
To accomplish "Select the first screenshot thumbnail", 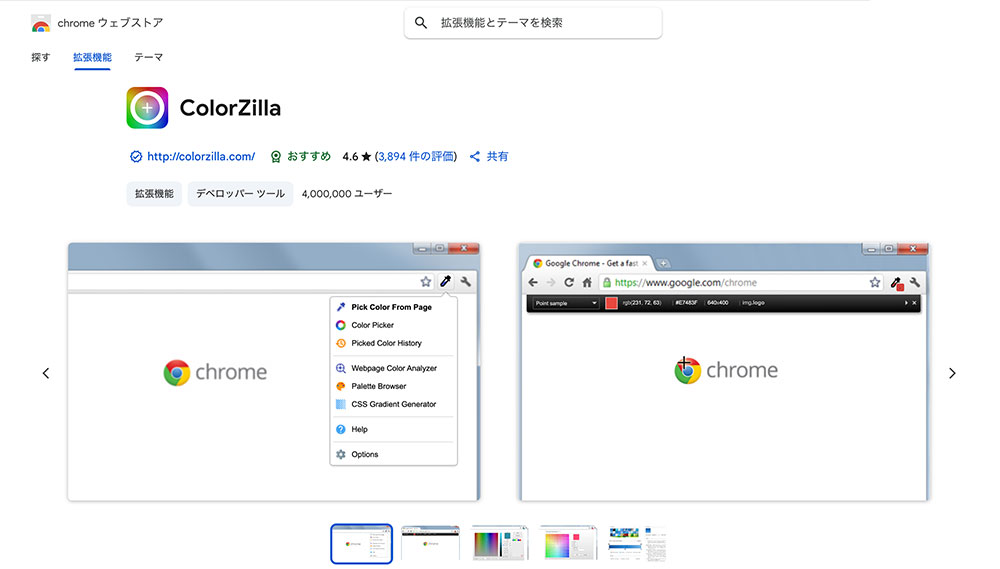I will [x=362, y=543].
